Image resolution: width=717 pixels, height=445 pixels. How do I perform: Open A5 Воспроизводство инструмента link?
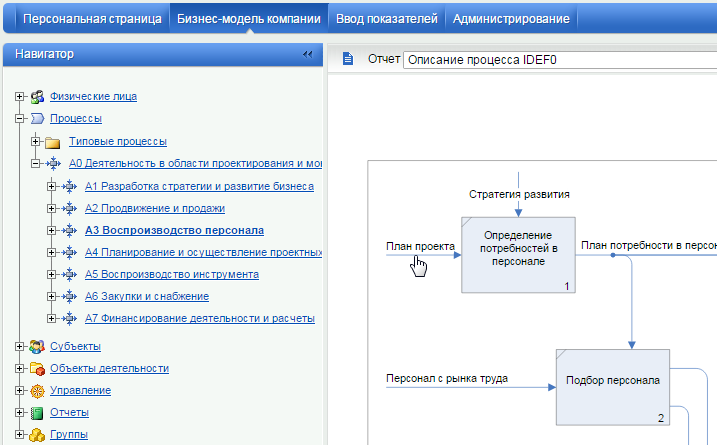coord(172,274)
